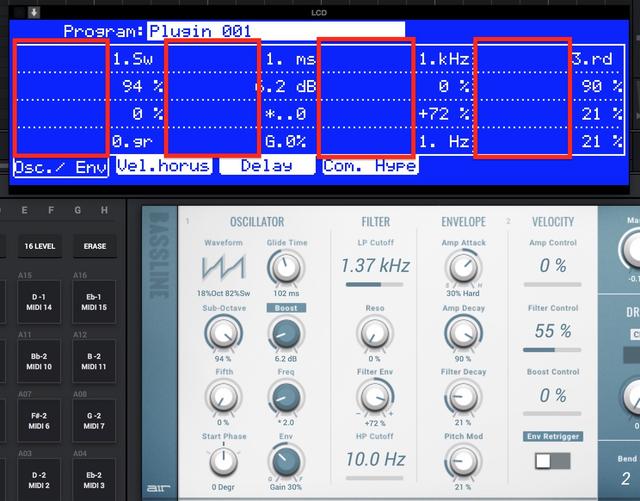Screen dimensions: 640x501
Task: Select pad bank F
Action: coord(51,210)
